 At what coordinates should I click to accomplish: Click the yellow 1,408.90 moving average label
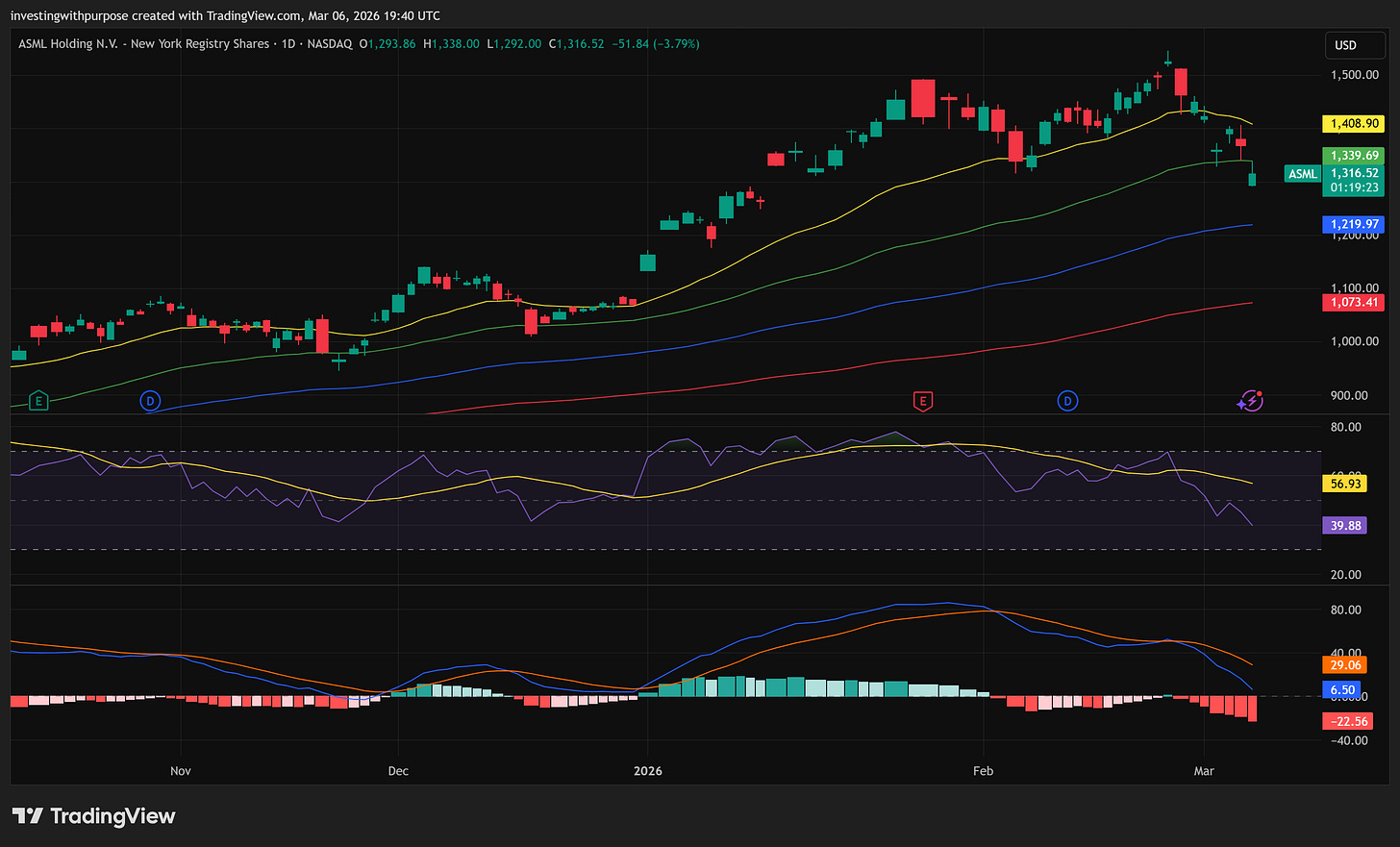(1354, 123)
